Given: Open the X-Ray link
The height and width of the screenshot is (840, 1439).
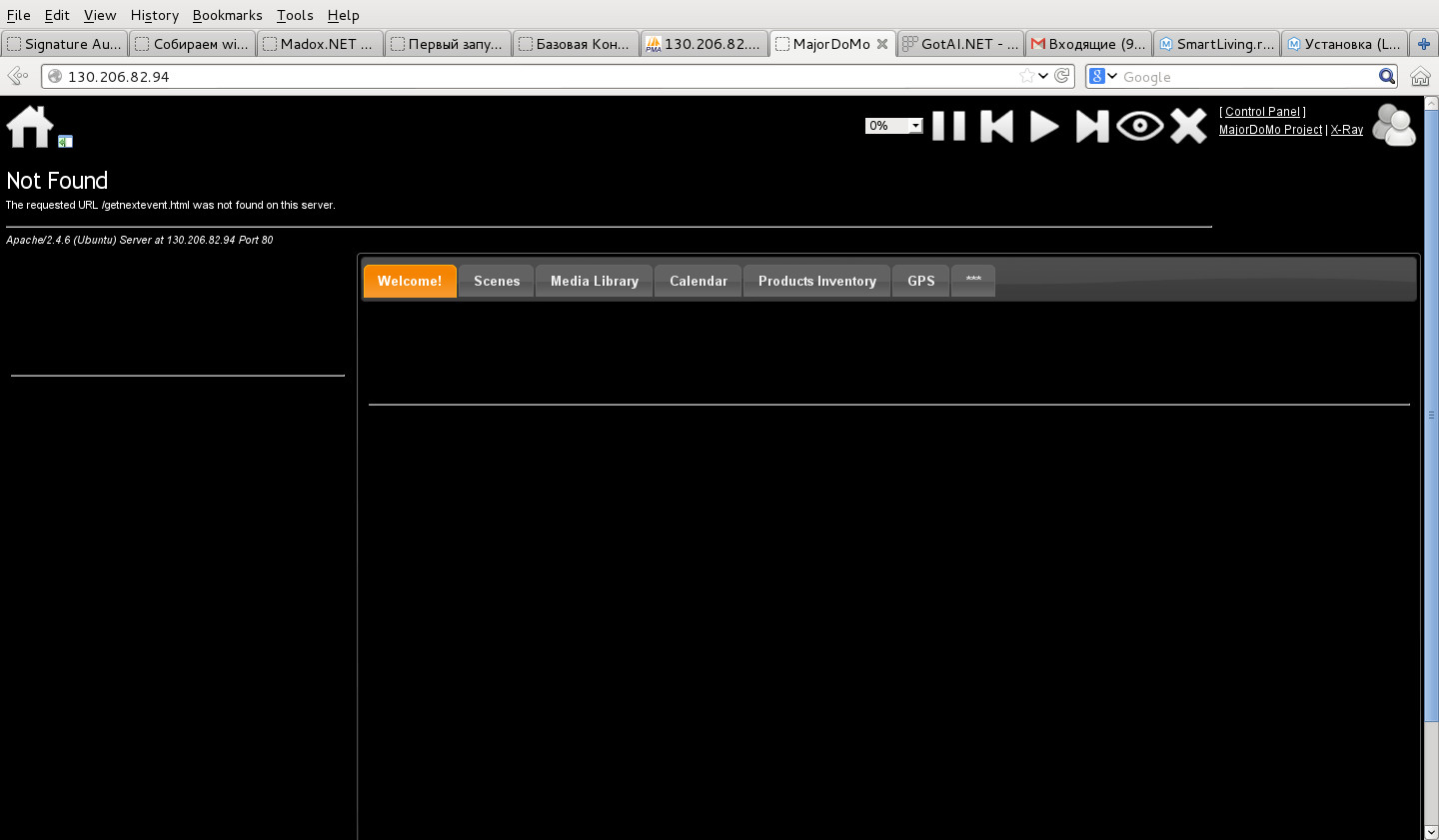Looking at the screenshot, I should coord(1347,130).
